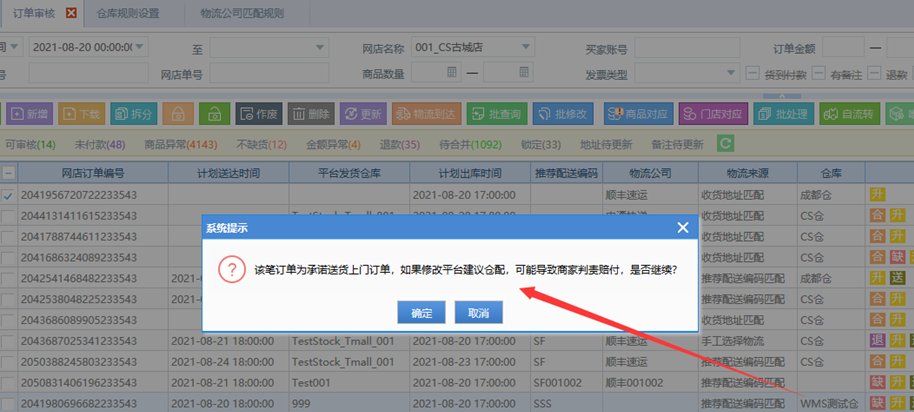Toggle the select-all checkbox in the table header
914x412 pixels.
click(8, 173)
